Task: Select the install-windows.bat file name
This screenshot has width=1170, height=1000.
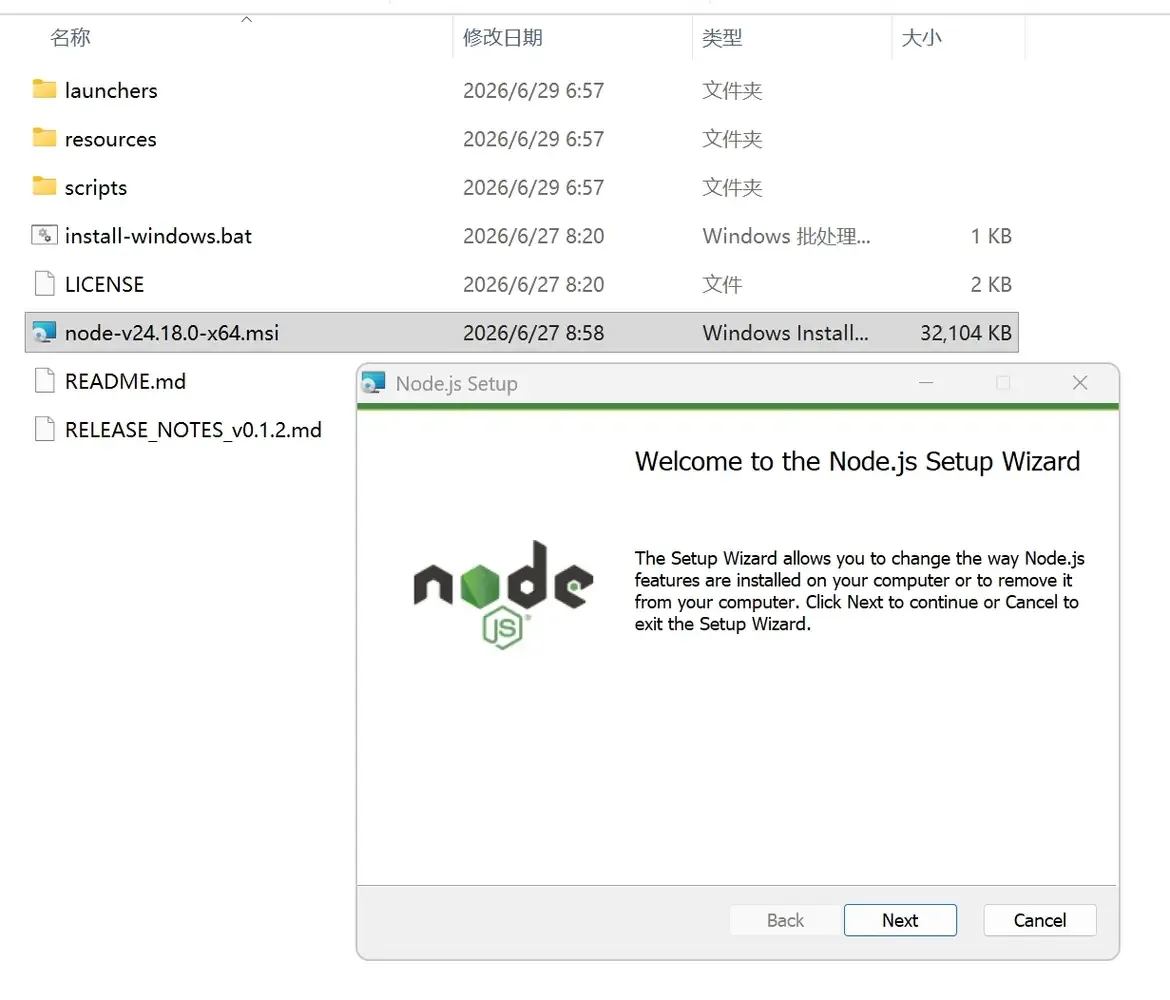Action: pyautogui.click(x=158, y=236)
